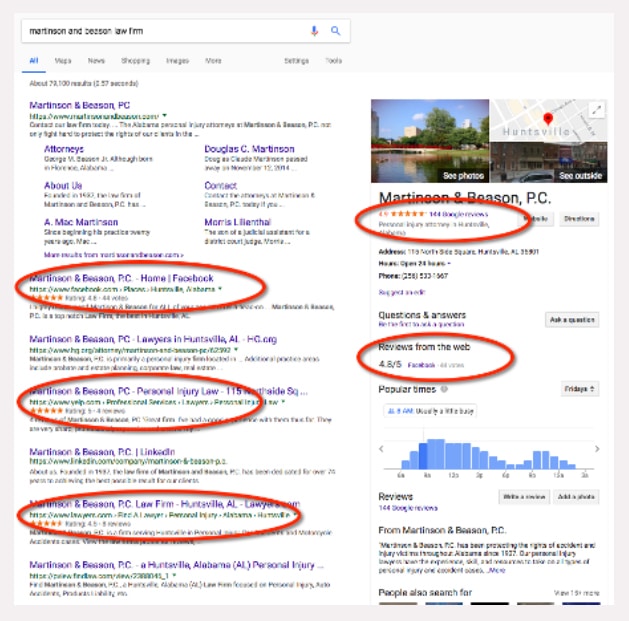Open the Lawyers.com Law Firm result

pyautogui.click(x=164, y=504)
